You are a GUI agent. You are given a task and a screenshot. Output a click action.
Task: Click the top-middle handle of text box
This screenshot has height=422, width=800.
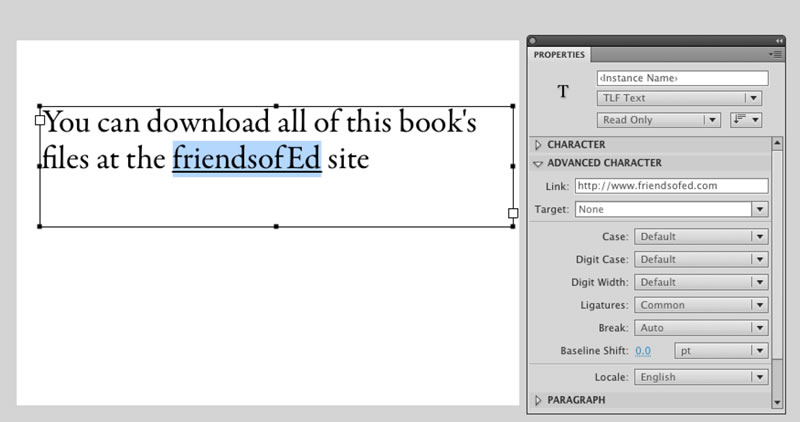276,106
